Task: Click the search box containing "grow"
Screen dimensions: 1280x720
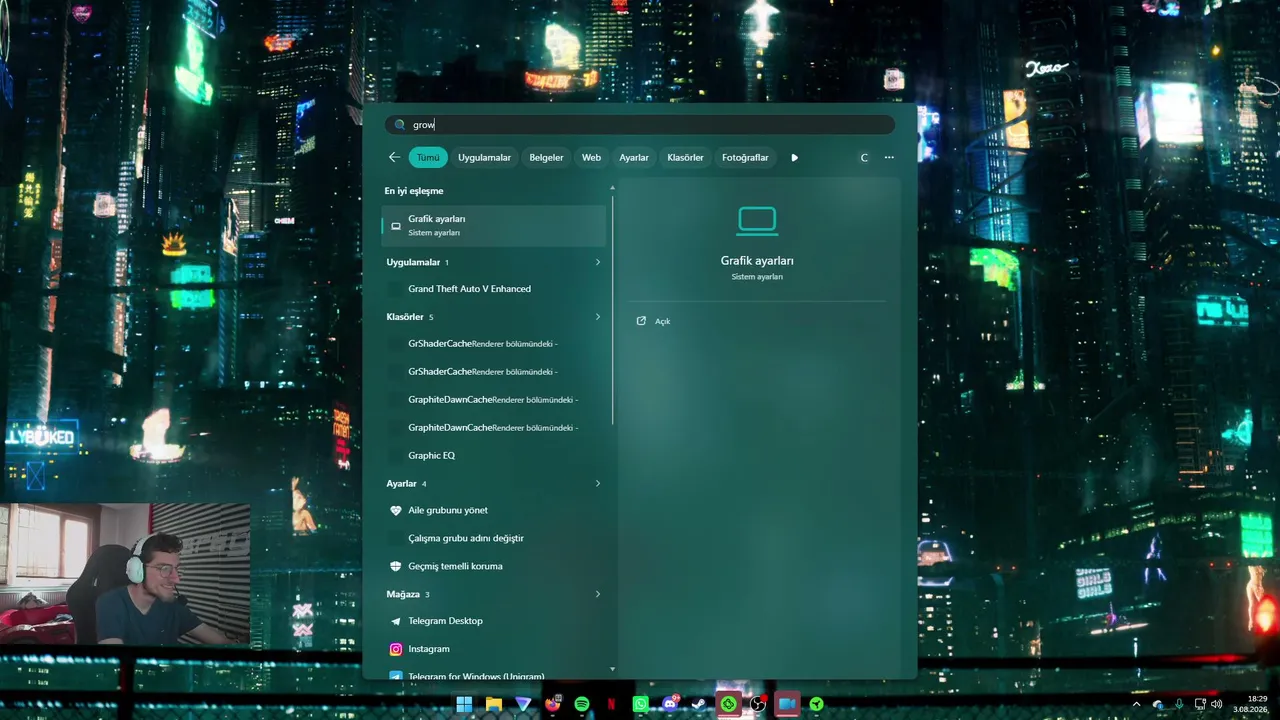Action: pos(640,125)
